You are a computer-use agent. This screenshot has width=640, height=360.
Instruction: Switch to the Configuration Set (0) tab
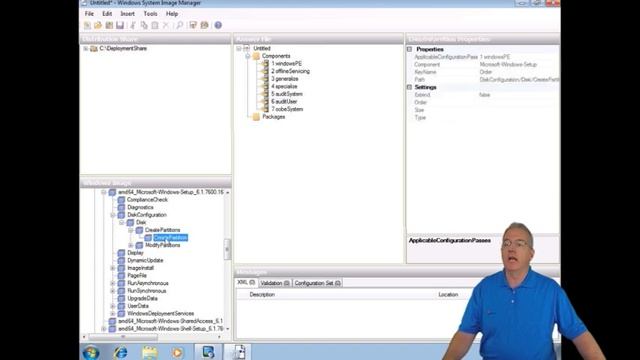click(318, 283)
